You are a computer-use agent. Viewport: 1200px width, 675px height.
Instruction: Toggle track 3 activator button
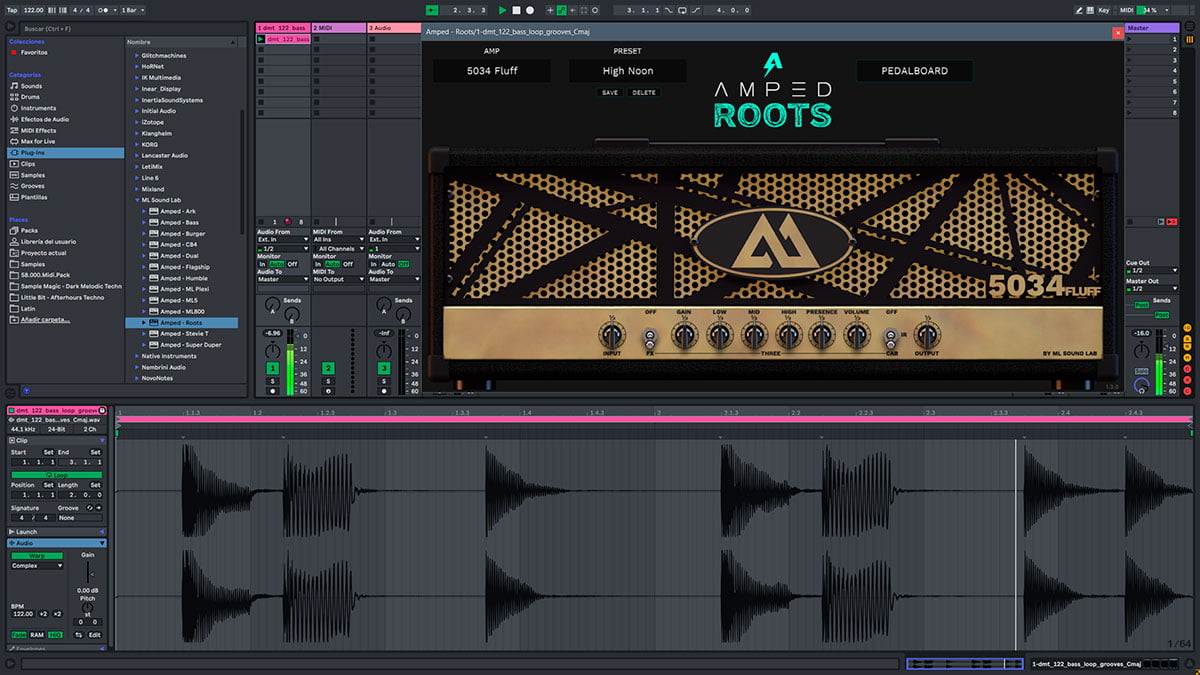click(x=383, y=369)
